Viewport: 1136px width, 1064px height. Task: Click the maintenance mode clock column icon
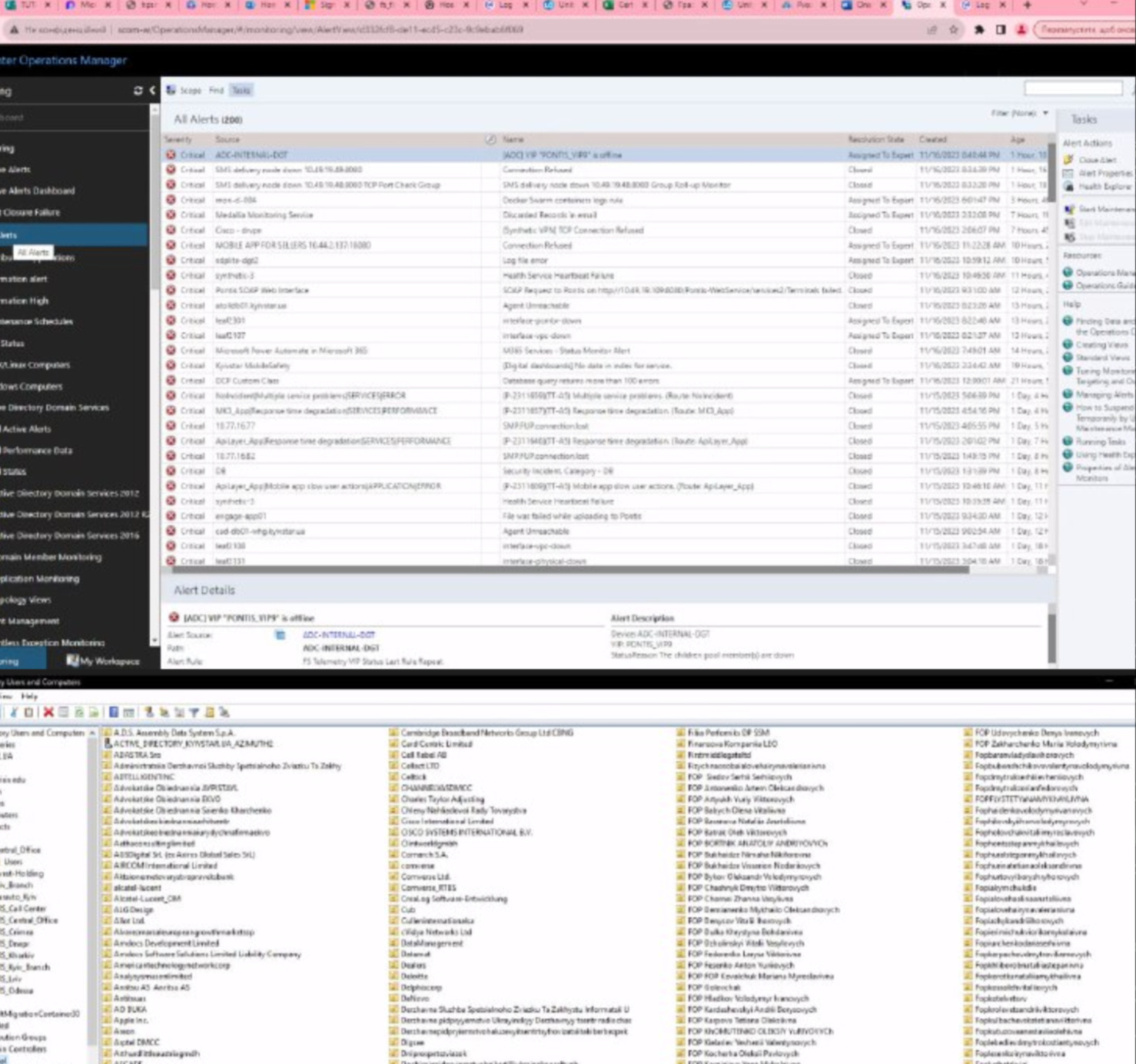pos(490,140)
